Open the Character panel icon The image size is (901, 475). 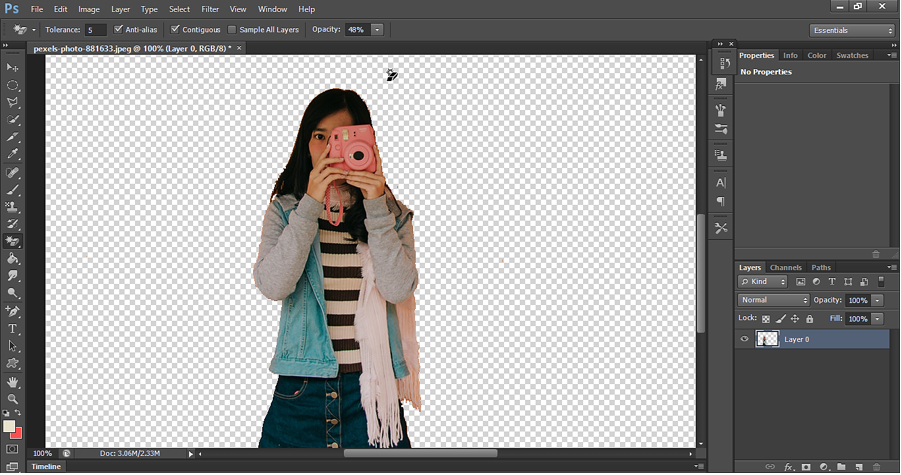721,183
